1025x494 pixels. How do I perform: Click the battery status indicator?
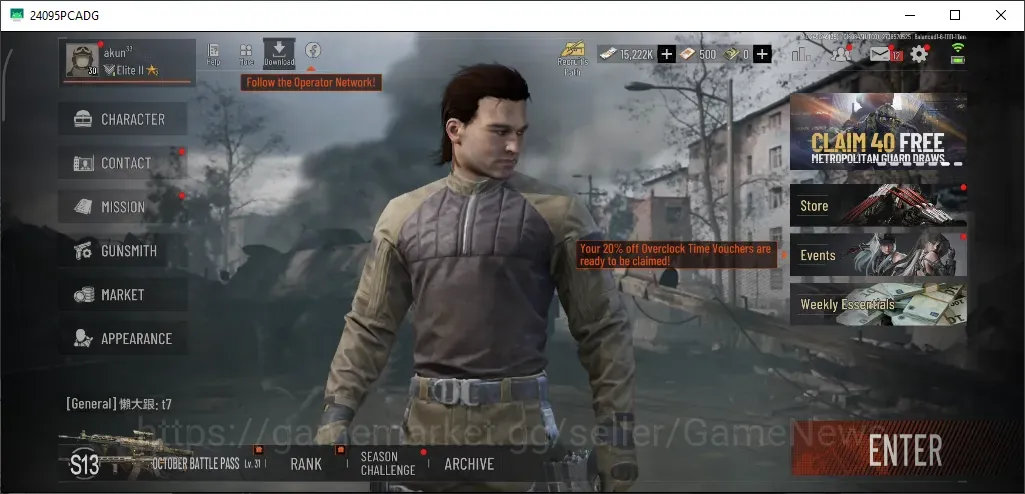[x=958, y=59]
